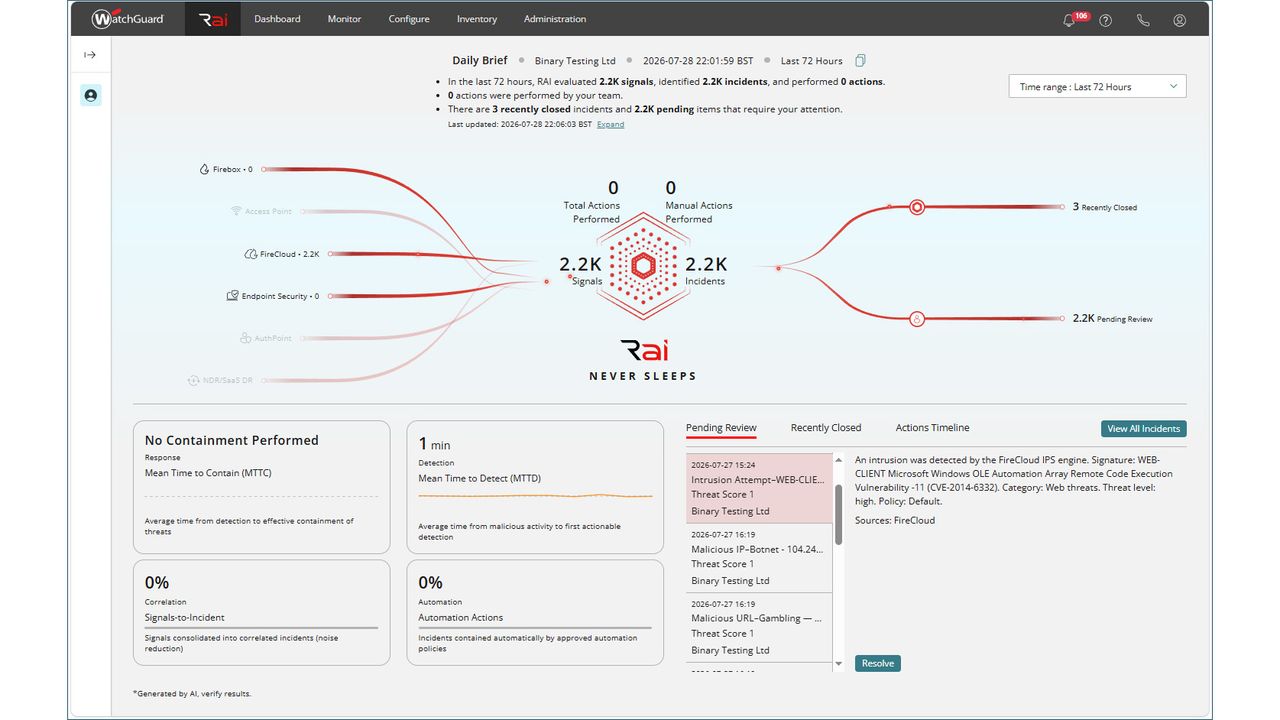This screenshot has width=1280, height=720.
Task: Click the Firebox • 0 source label
Action: click(233, 170)
